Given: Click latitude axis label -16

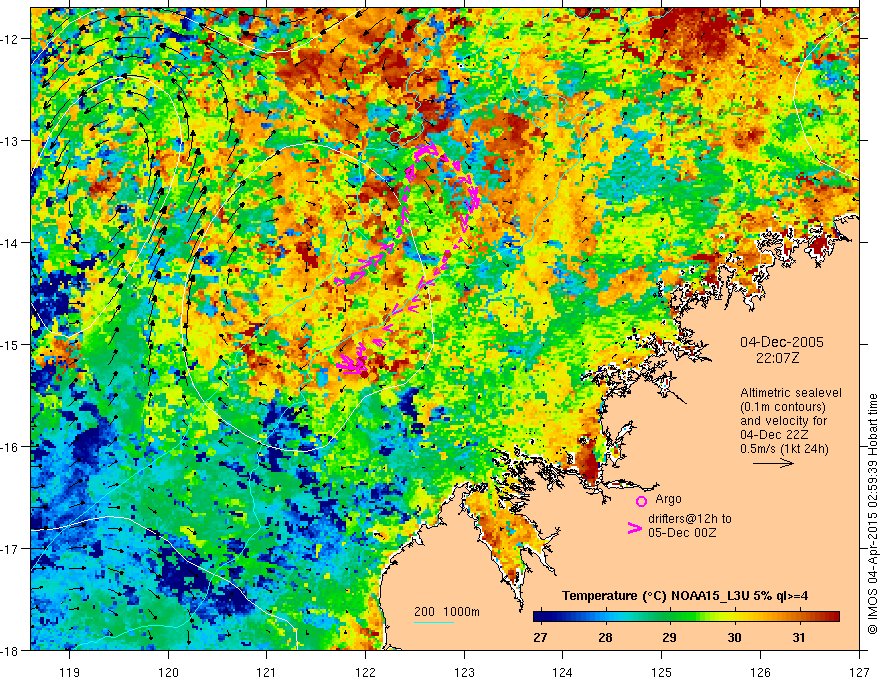Looking at the screenshot, I should tap(10, 447).
